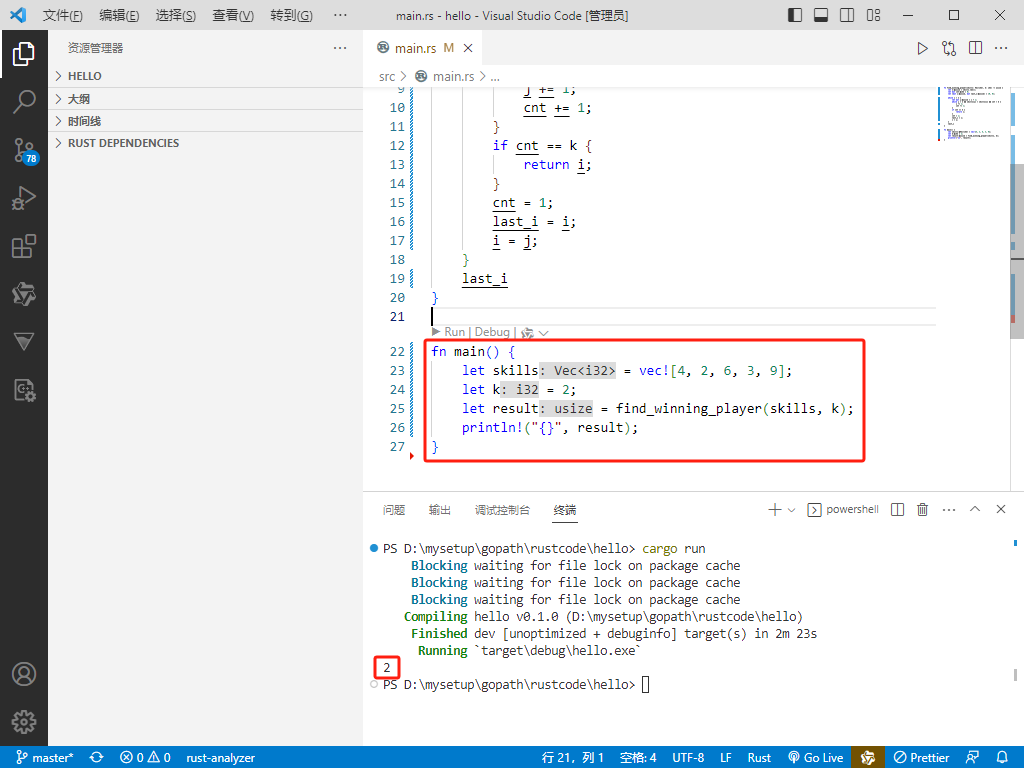This screenshot has height=768, width=1024.
Task: Open the Run and Debug view
Action: point(24,199)
